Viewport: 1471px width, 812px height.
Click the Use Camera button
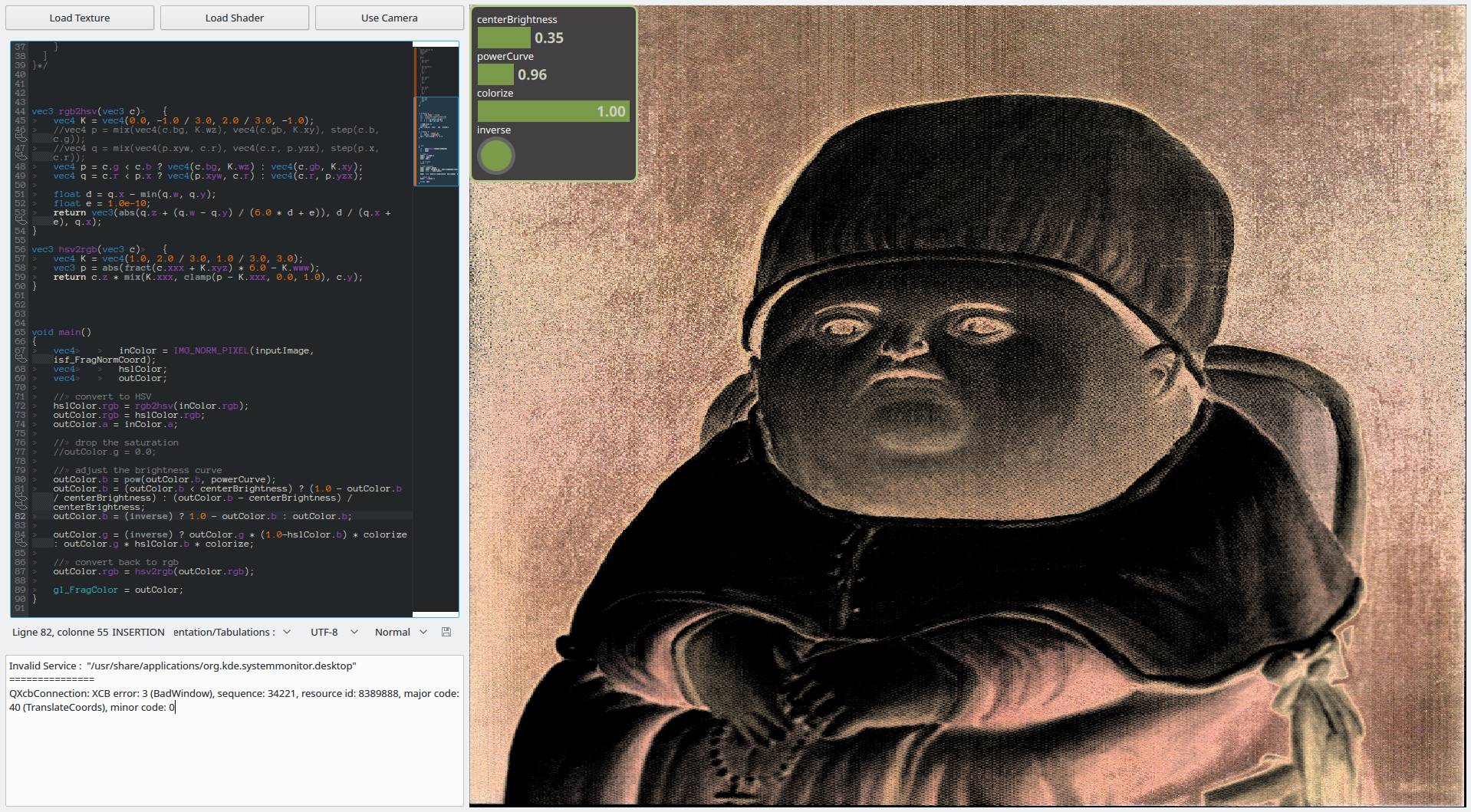(390, 18)
